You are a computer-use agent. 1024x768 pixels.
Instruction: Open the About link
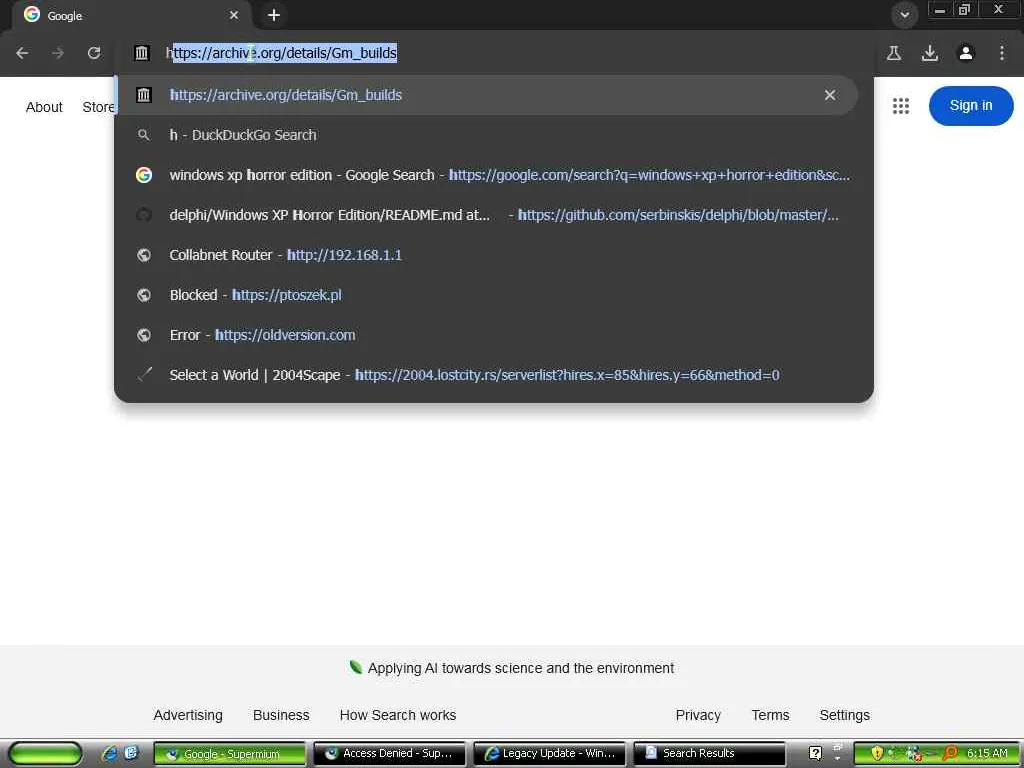coord(44,107)
